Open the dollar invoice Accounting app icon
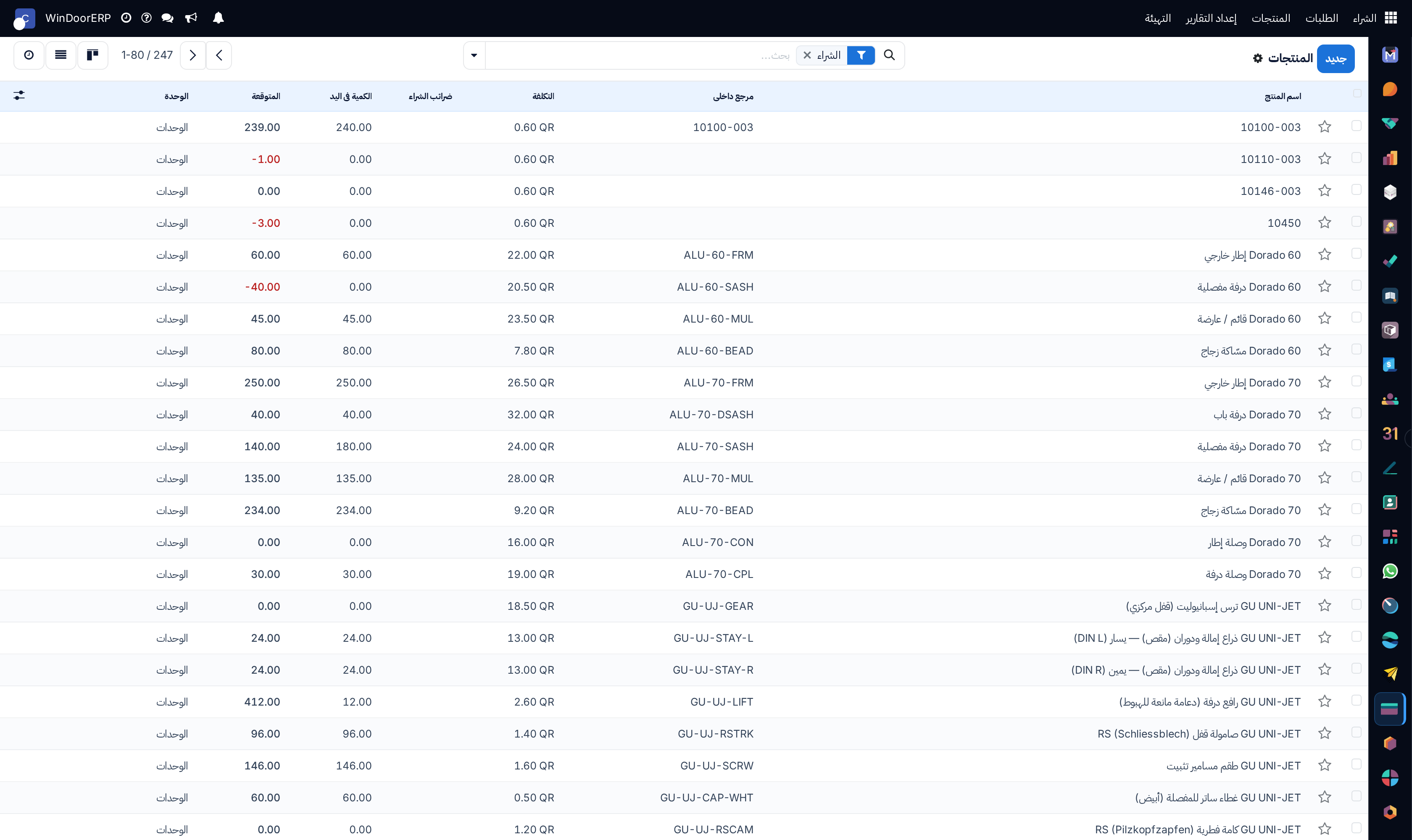The height and width of the screenshot is (840, 1412). point(1390,365)
